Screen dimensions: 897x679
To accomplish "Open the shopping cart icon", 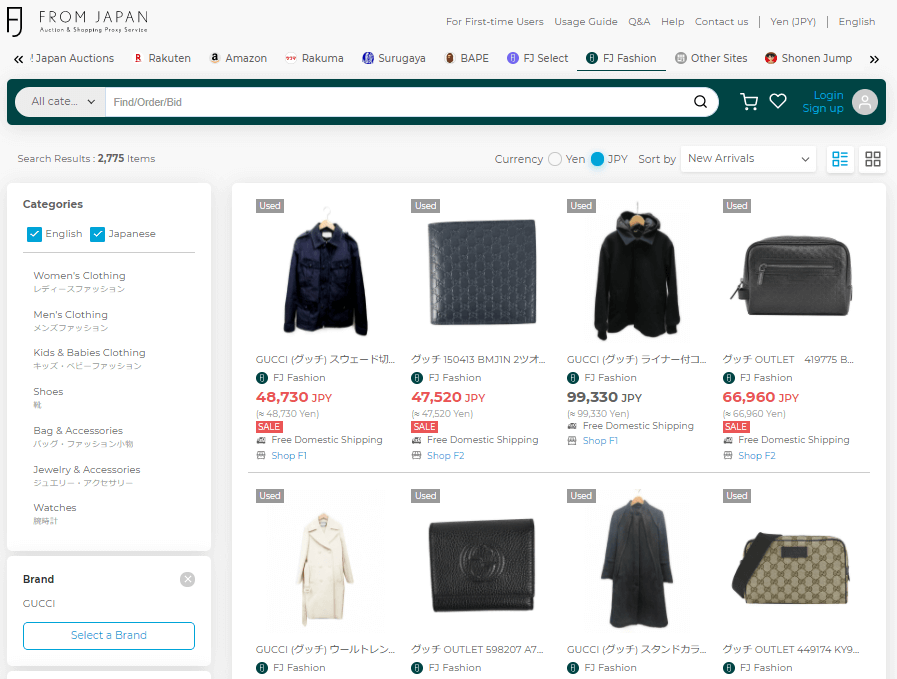I will [x=749, y=102].
